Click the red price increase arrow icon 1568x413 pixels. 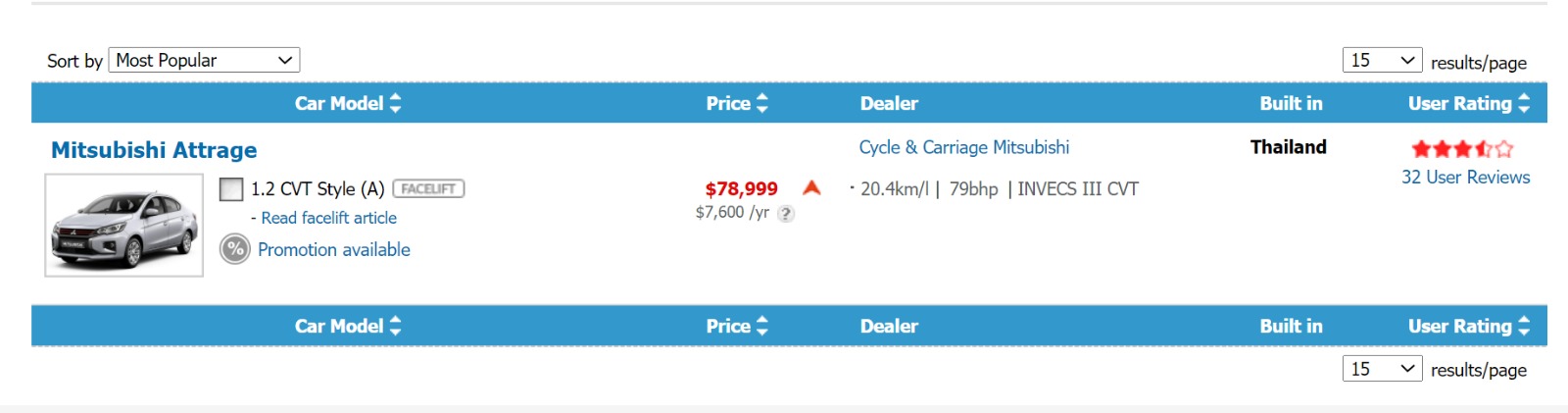pyautogui.click(x=811, y=187)
